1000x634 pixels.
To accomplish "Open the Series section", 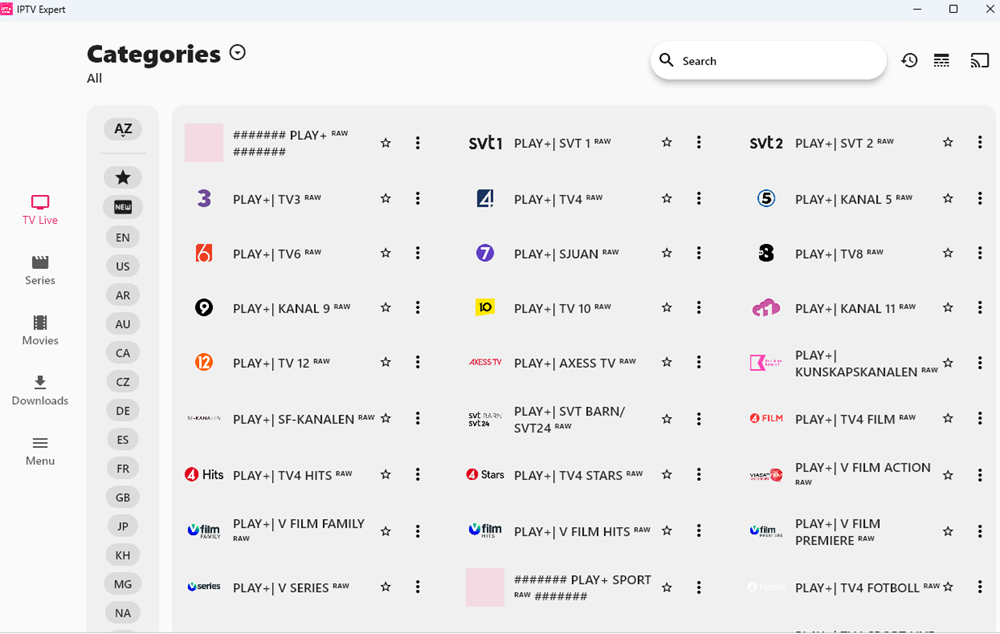I will (x=40, y=270).
